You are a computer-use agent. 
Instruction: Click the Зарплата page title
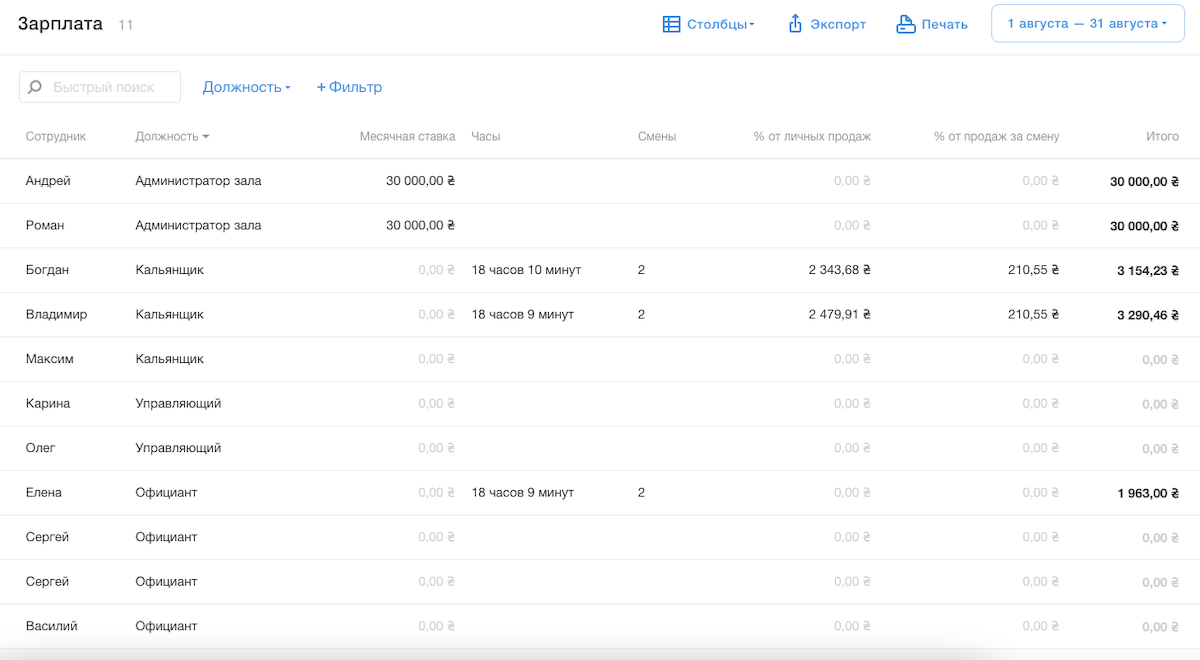(x=60, y=24)
